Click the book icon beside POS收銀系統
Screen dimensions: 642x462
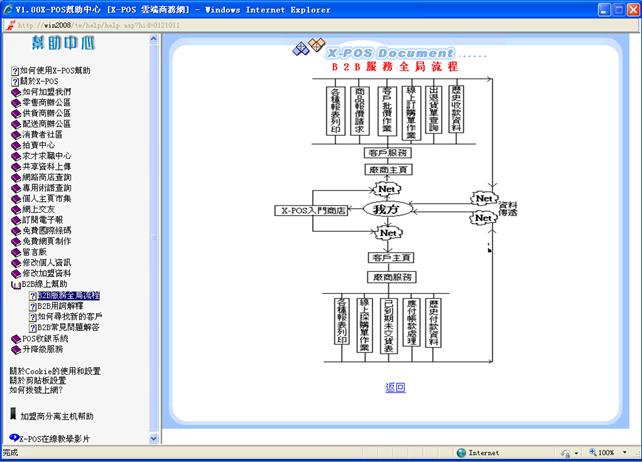15,339
